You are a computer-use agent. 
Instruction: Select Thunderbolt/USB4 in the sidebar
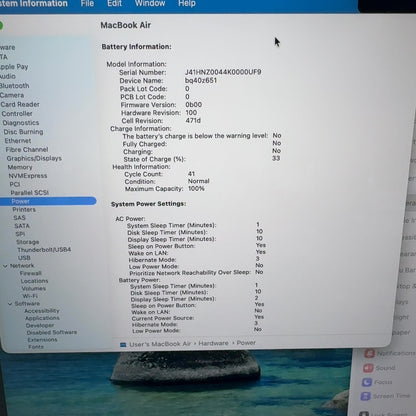coord(44,249)
